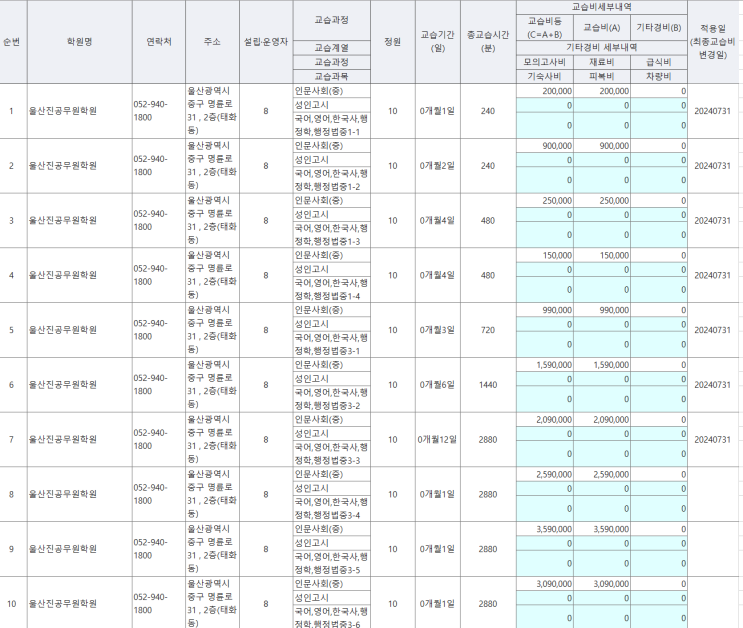The height and width of the screenshot is (628, 743).
Task: Select the 0개월6일 교습기간 cell
Action: [437, 385]
